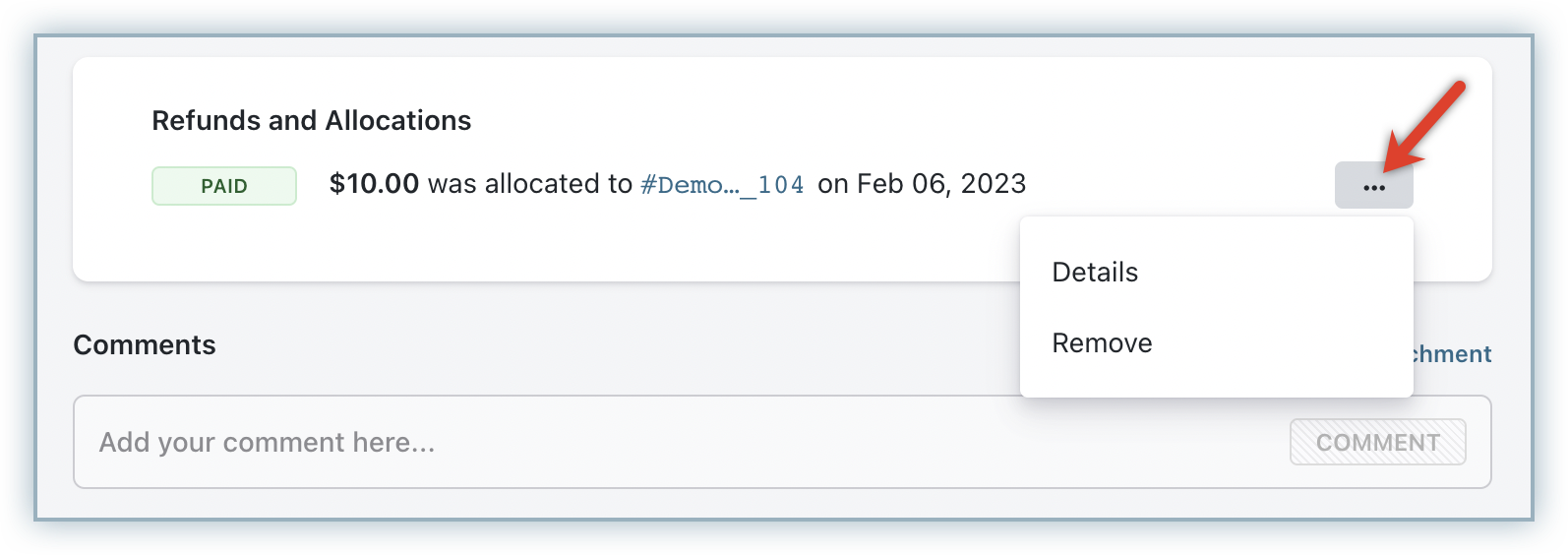Click the red arrow annotation
Viewport: 1568px width, 555px height.
[x=1428, y=122]
